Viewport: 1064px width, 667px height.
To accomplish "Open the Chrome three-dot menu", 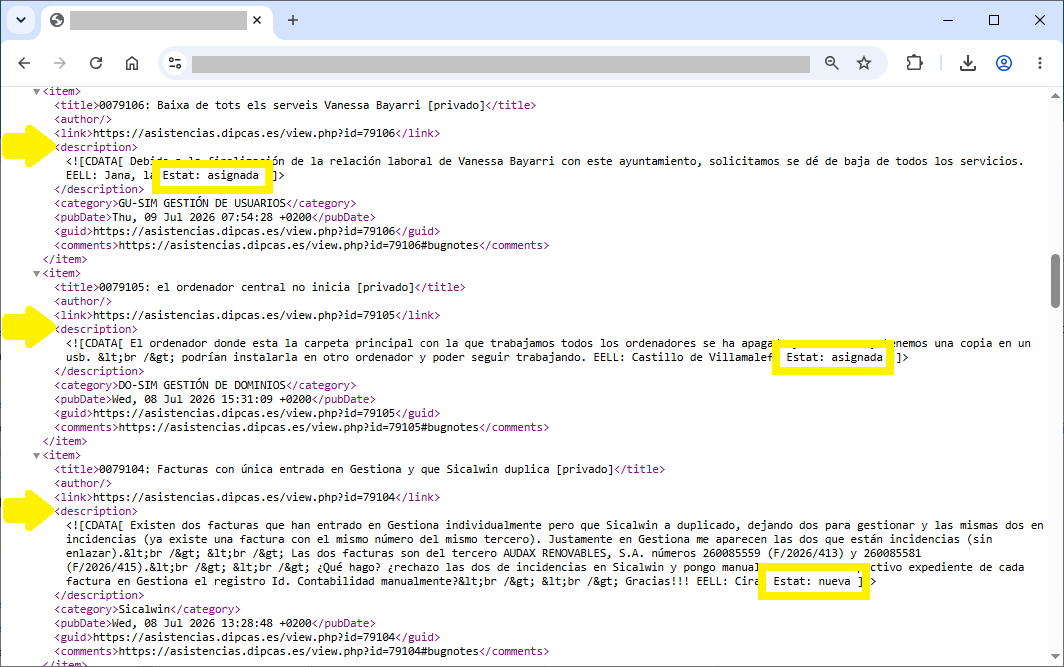I will point(1040,63).
